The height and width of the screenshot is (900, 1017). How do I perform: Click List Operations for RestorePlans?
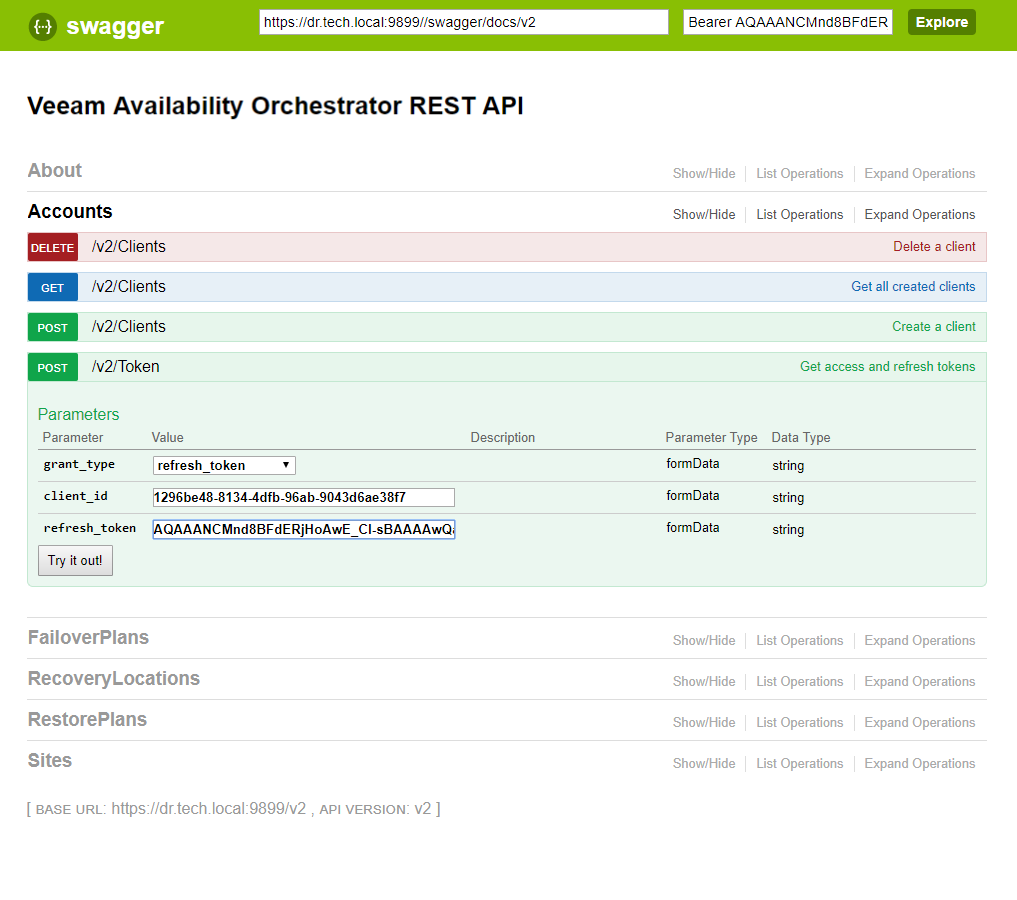(800, 722)
